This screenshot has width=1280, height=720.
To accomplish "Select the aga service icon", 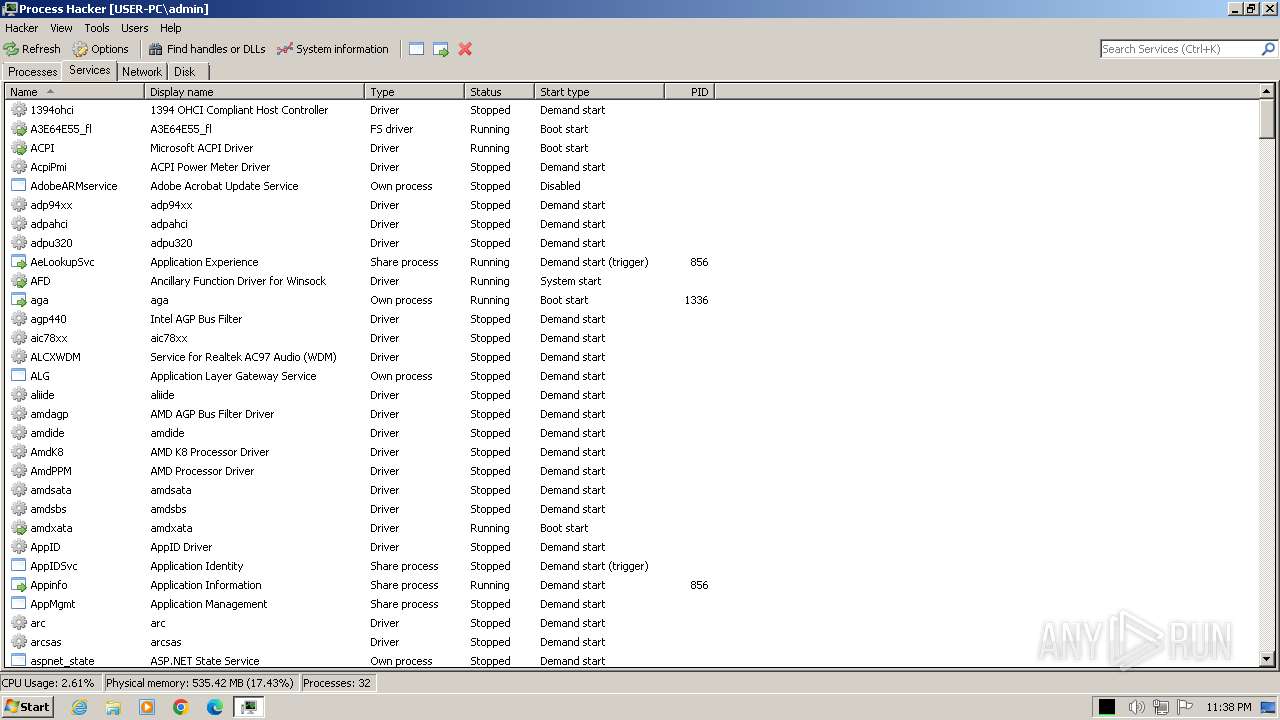I will pos(19,300).
